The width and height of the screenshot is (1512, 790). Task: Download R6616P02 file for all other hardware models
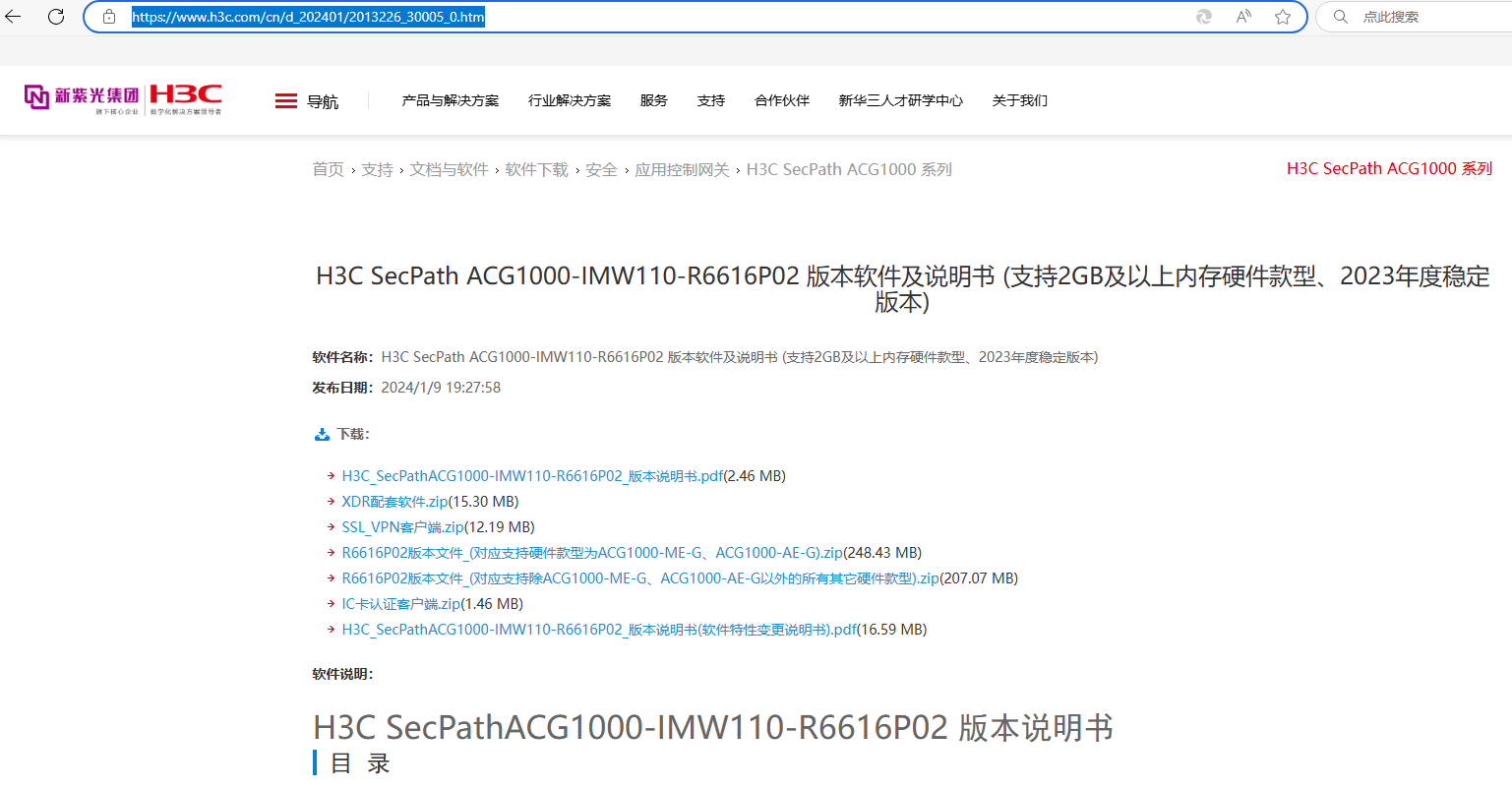click(x=640, y=578)
